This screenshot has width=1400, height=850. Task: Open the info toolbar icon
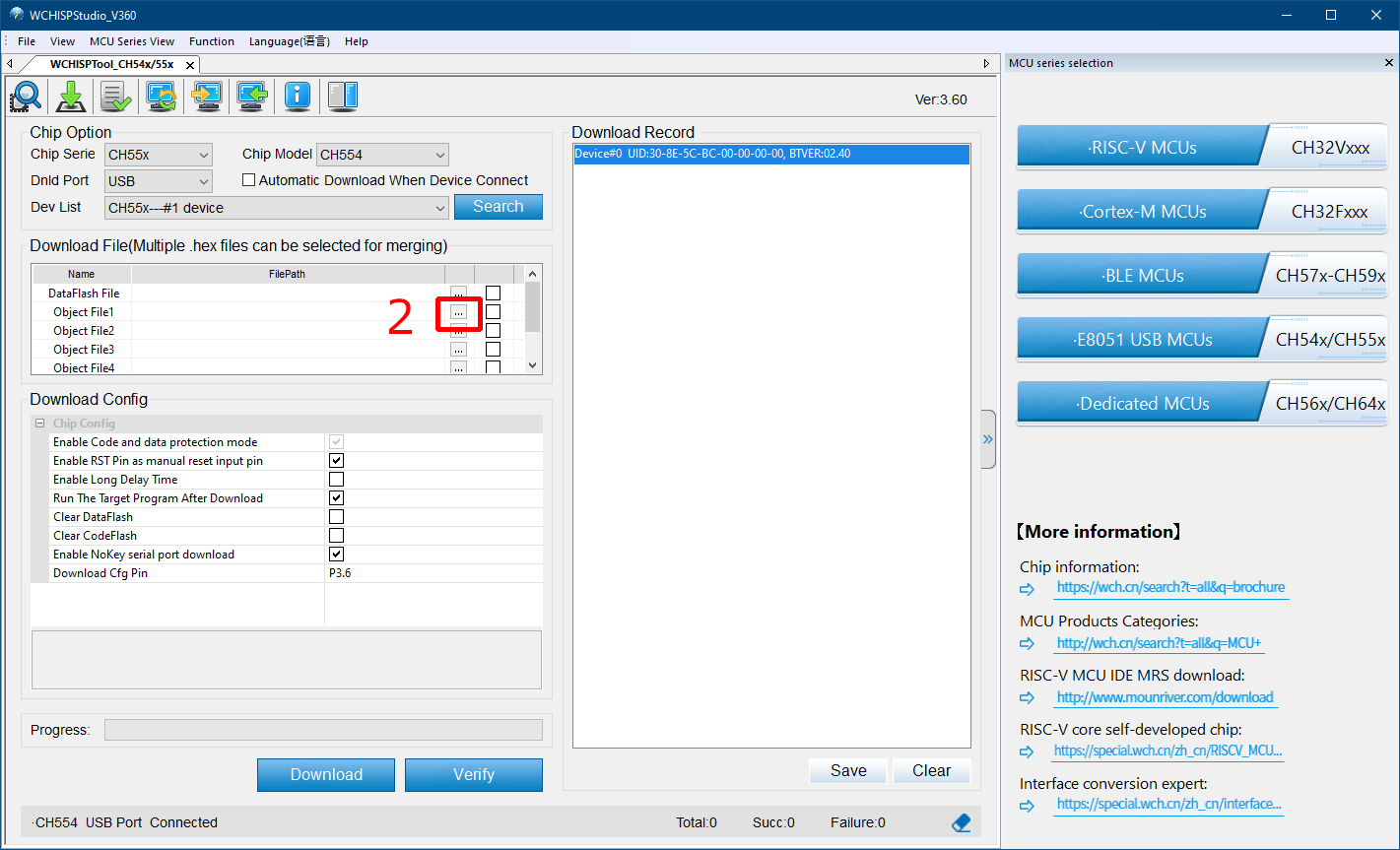(297, 96)
